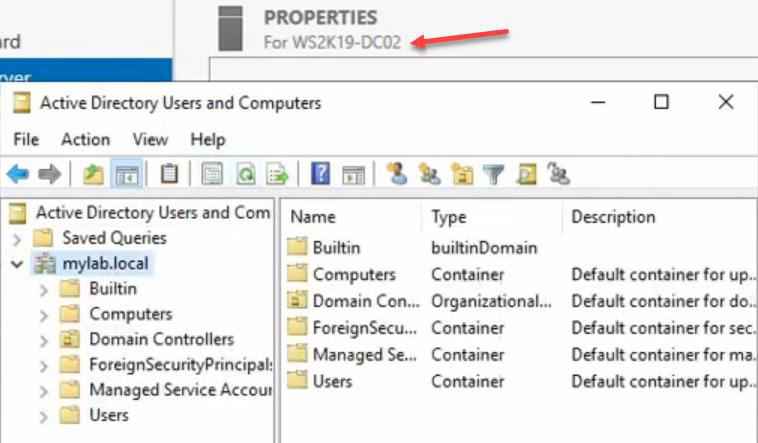Click the clipboard paste toolbar icon

[169, 174]
